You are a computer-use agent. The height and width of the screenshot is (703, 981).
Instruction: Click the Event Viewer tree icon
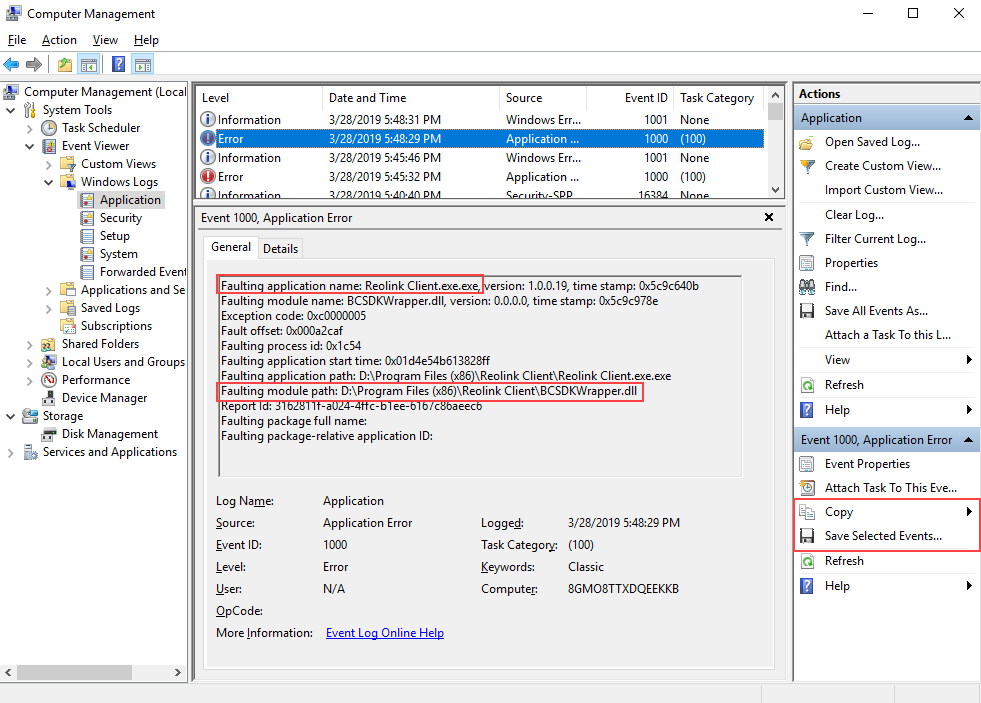pos(49,146)
